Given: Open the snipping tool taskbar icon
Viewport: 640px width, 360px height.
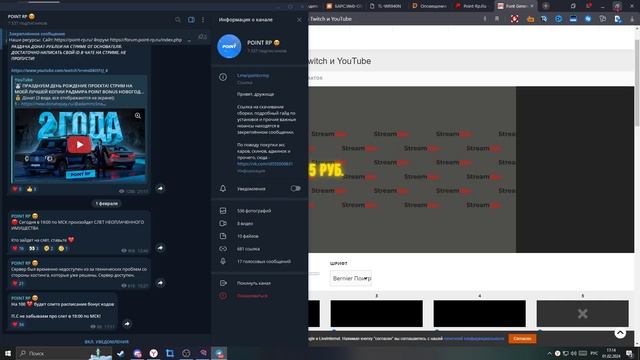Looking at the screenshot, I should coord(170,353).
